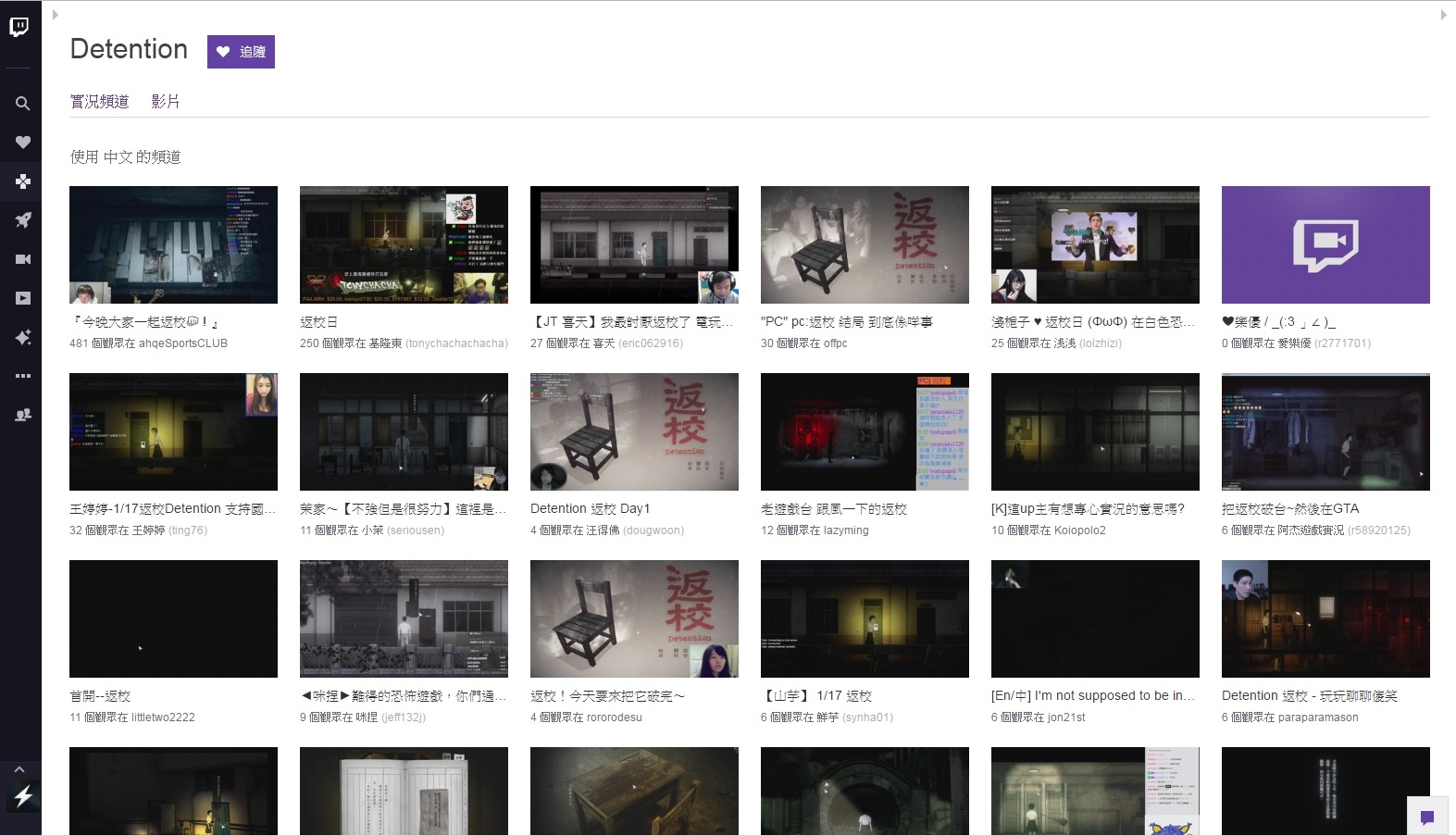Click the title '茉家～【不強但是很努力】這裡是...'

404,509
